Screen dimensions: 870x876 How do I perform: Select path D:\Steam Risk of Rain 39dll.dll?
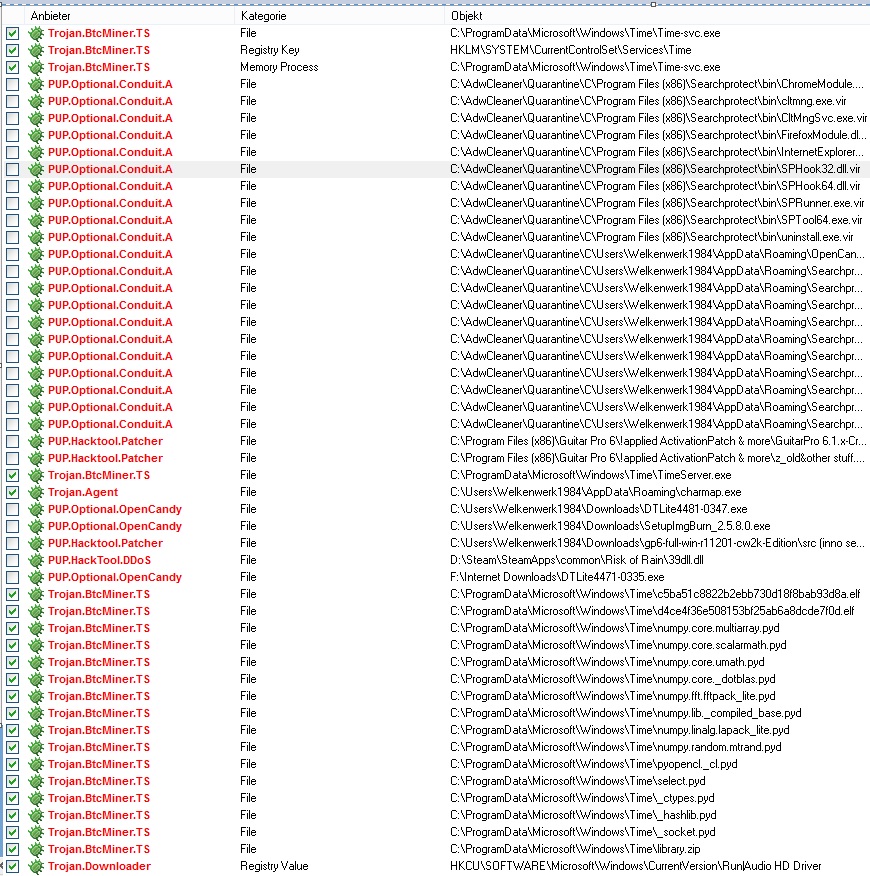[x=577, y=560]
